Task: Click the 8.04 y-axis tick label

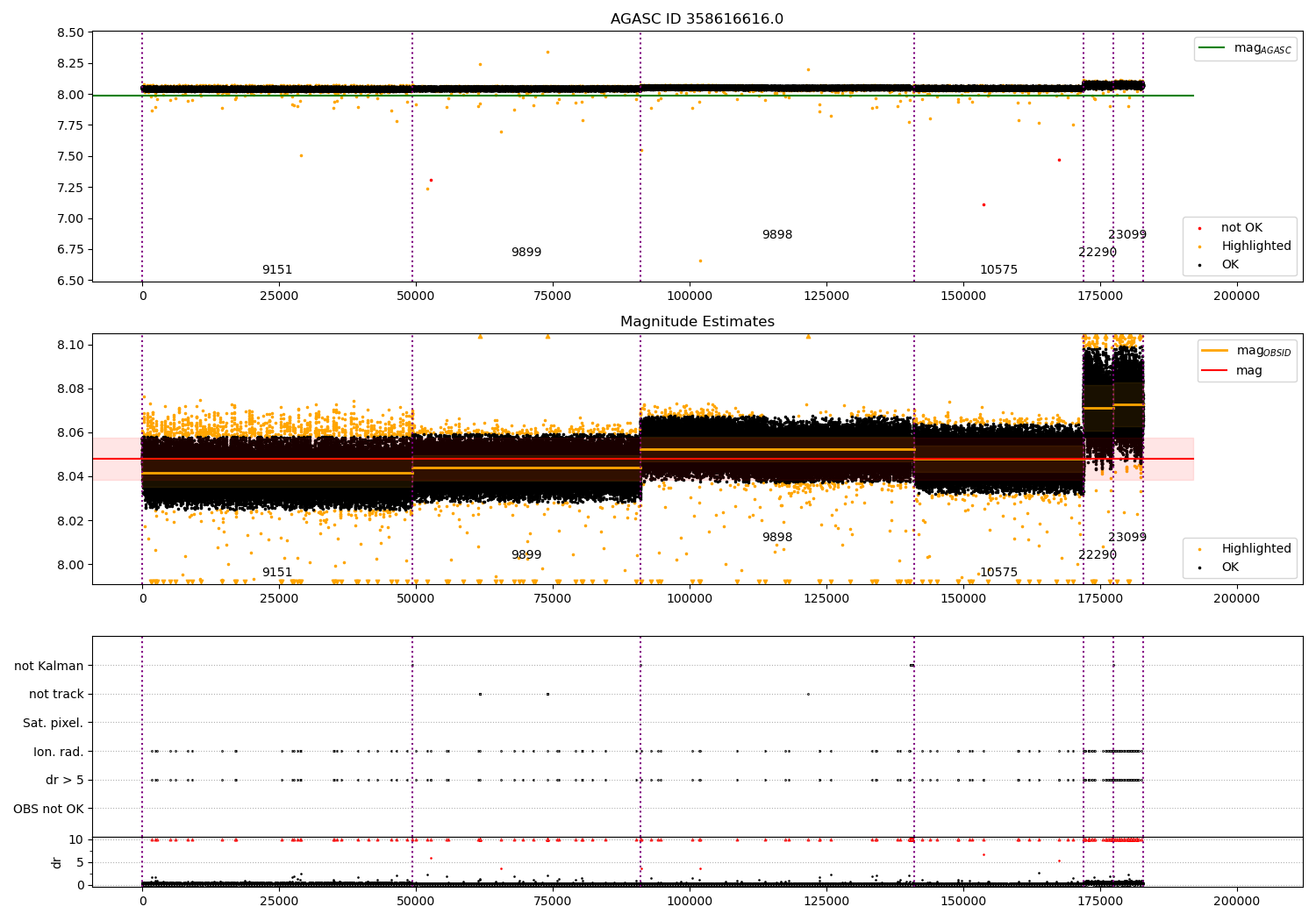Action: [70, 477]
